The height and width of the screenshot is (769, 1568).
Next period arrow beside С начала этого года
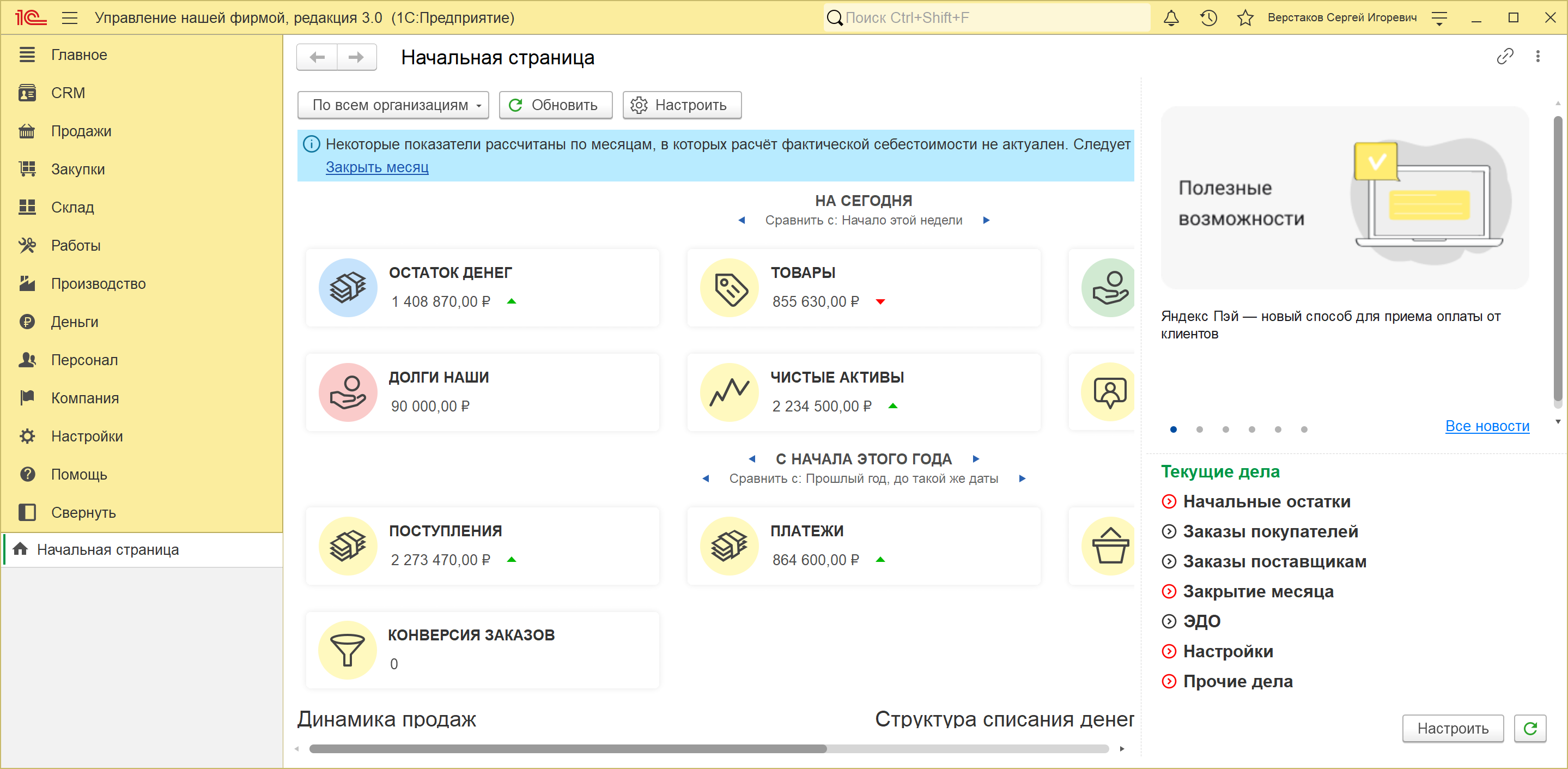tap(976, 459)
